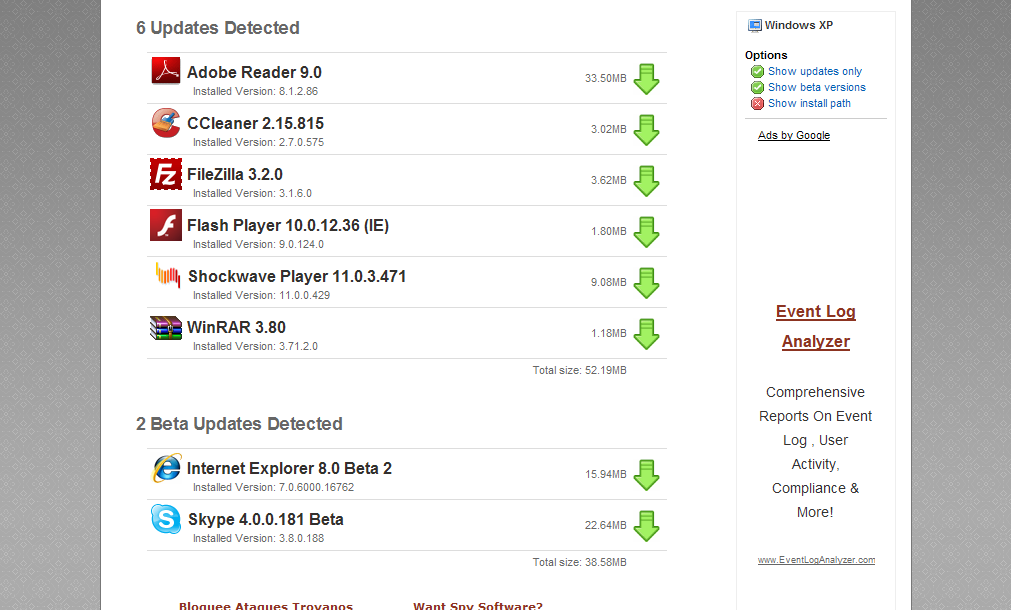This screenshot has width=1011, height=610.
Task: Click the Want Spy Software? ad
Action: pos(478,605)
